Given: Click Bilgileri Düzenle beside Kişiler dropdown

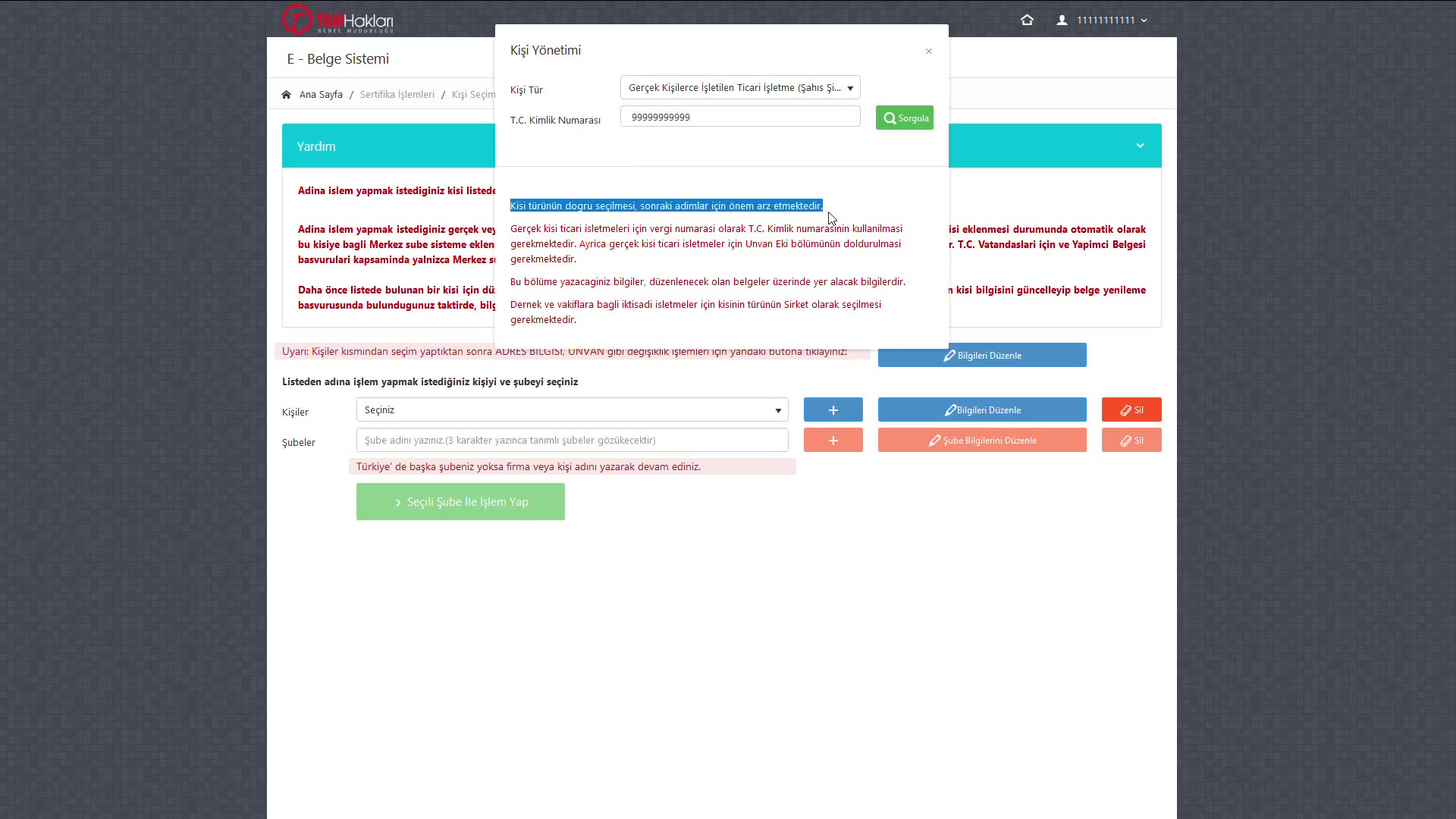Looking at the screenshot, I should [x=981, y=410].
